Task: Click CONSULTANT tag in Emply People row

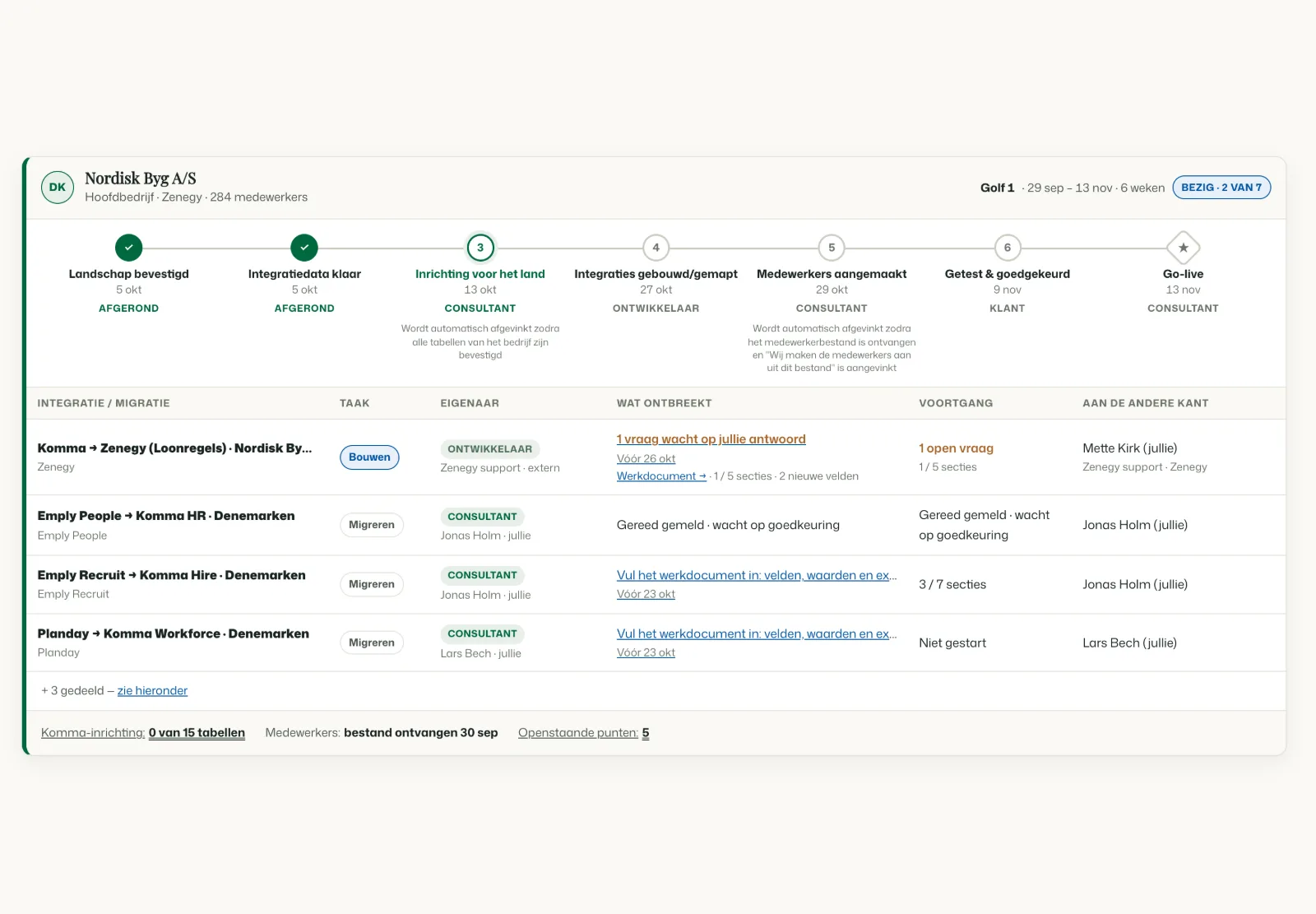Action: click(x=482, y=517)
